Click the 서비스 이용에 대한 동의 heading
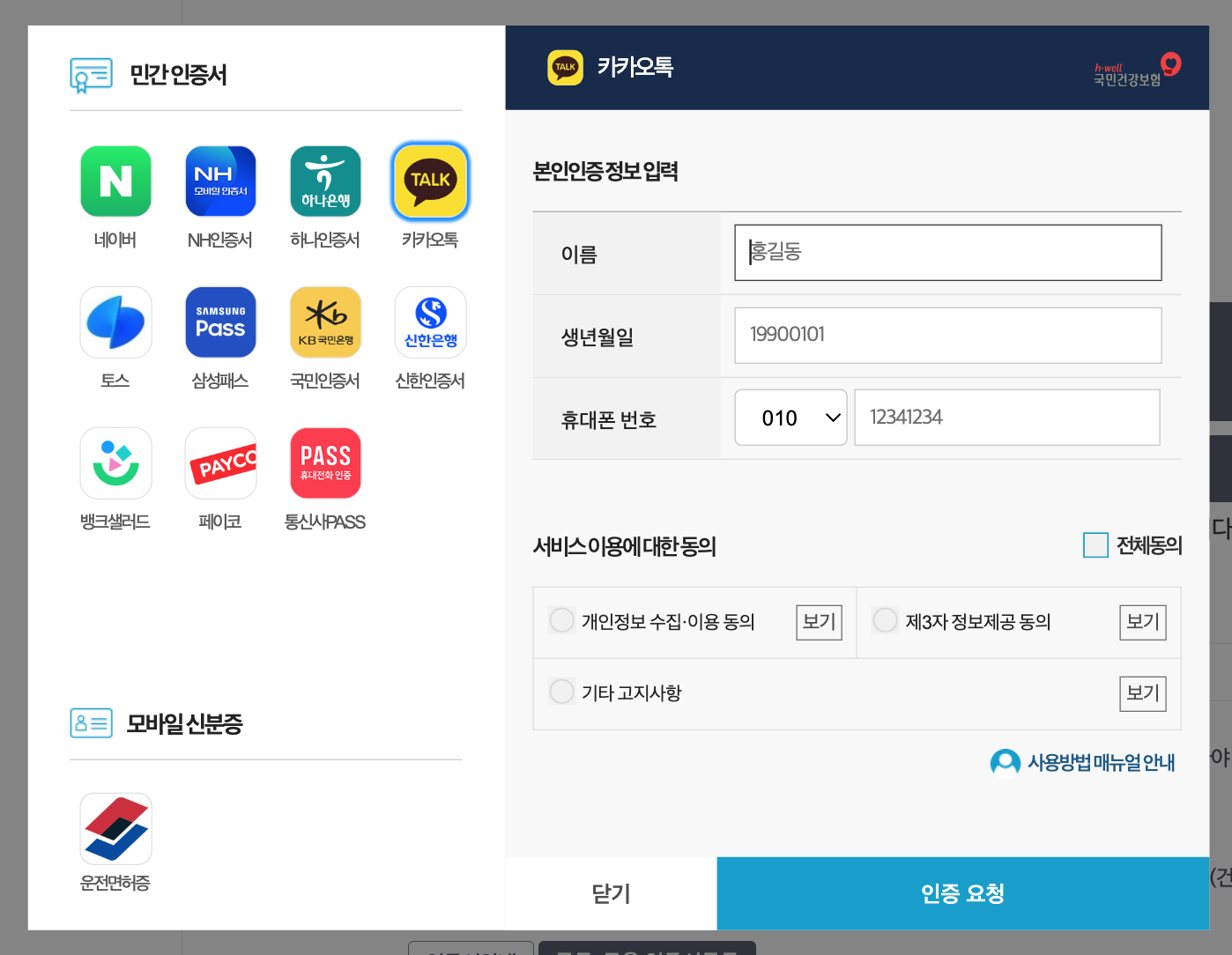Viewport: 1232px width, 955px height. pyautogui.click(x=625, y=546)
